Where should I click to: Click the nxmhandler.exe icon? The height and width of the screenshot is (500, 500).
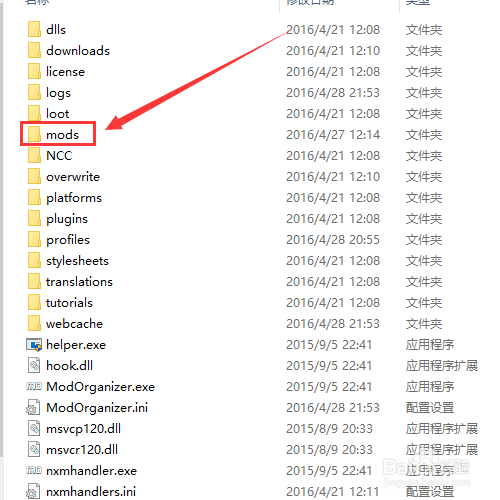34,470
